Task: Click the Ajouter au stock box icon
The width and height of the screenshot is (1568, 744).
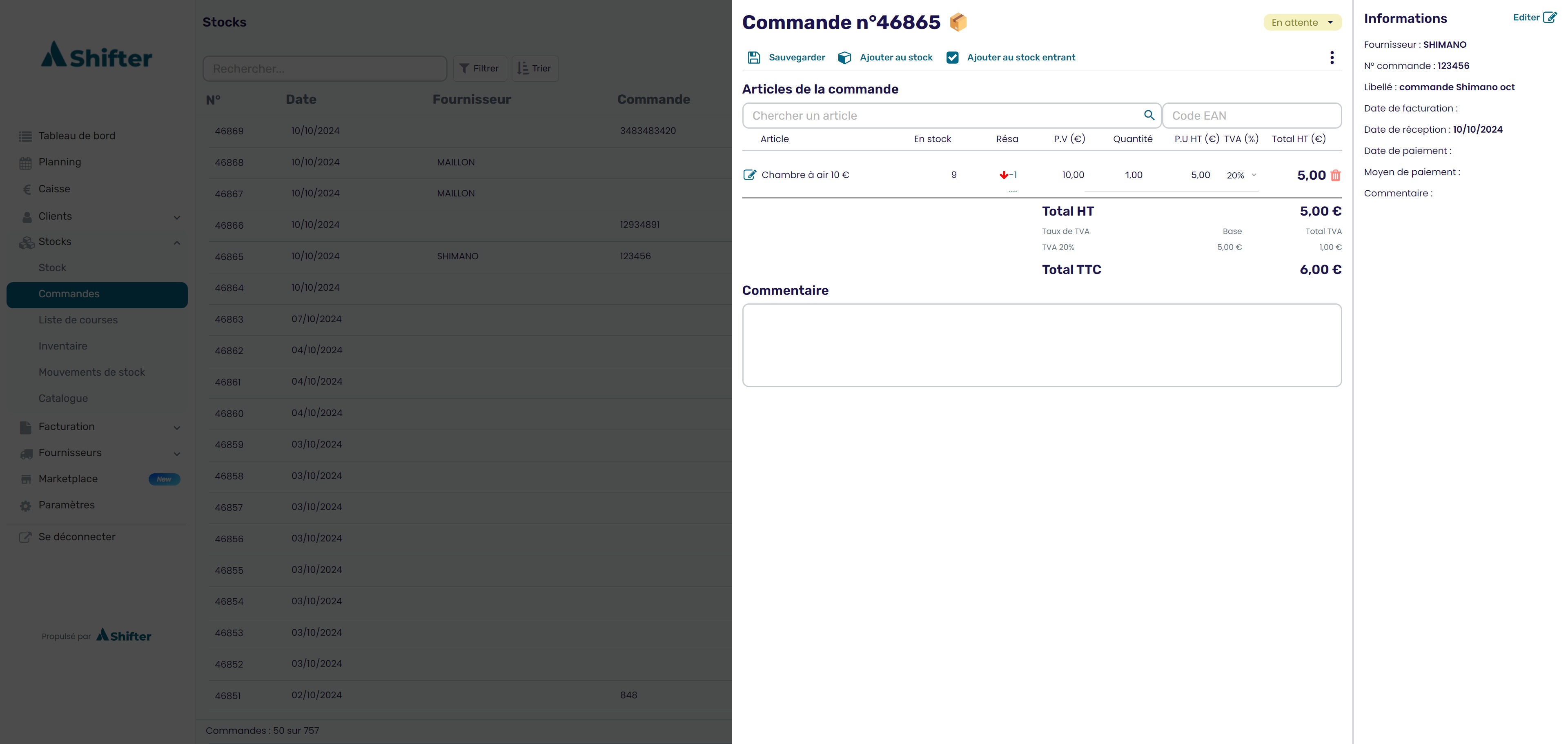Action: [x=844, y=57]
